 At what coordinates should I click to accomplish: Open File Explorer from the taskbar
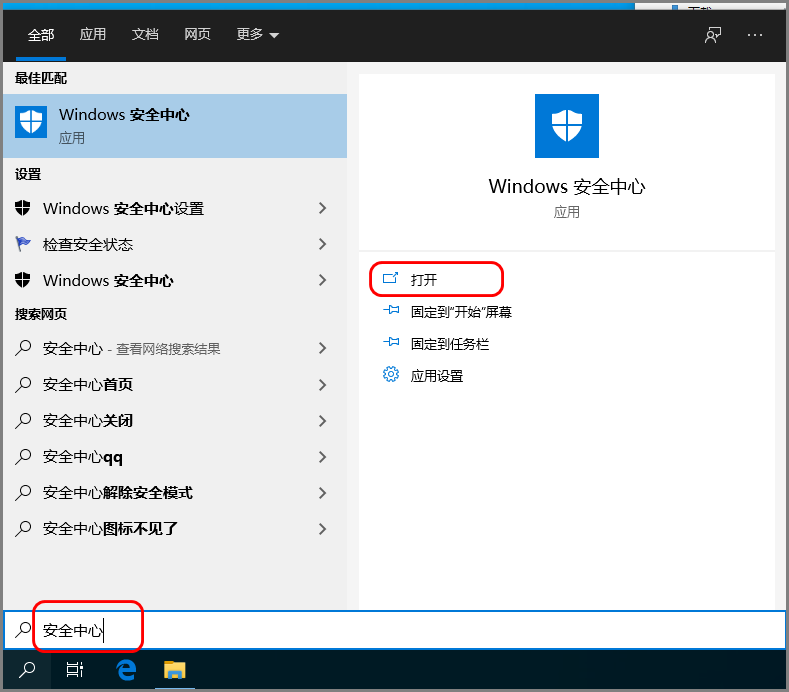pyautogui.click(x=175, y=670)
